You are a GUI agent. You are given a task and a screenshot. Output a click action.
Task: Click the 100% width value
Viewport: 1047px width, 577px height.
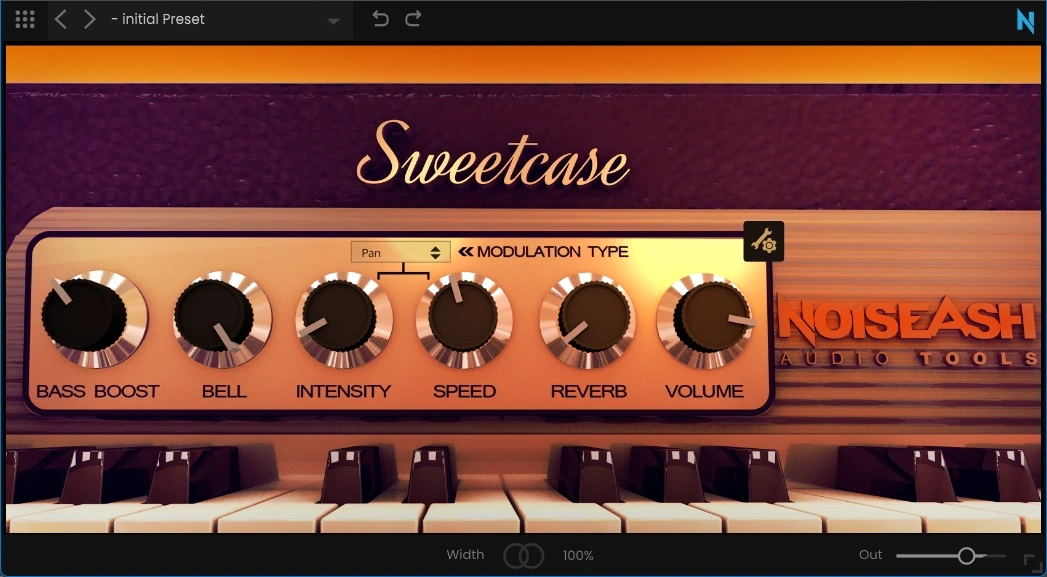(578, 556)
